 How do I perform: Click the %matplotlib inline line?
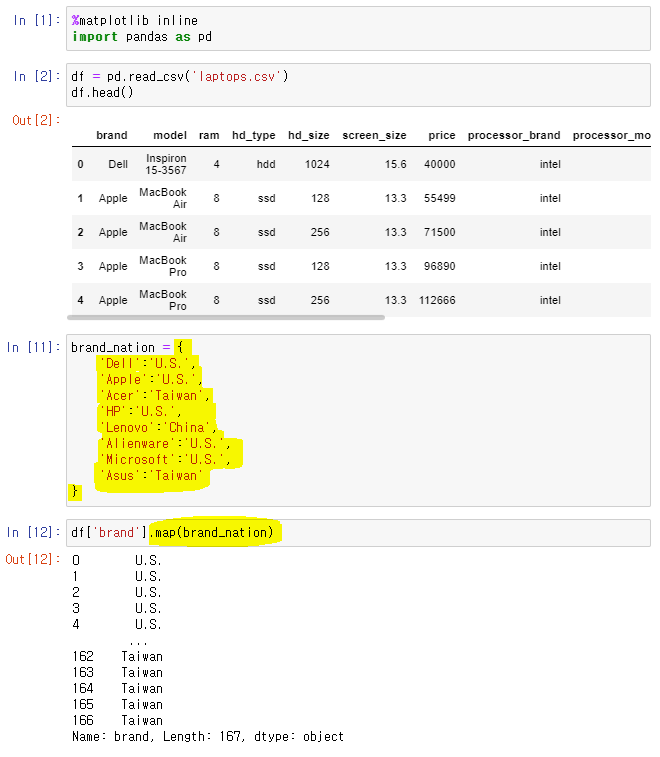point(135,20)
